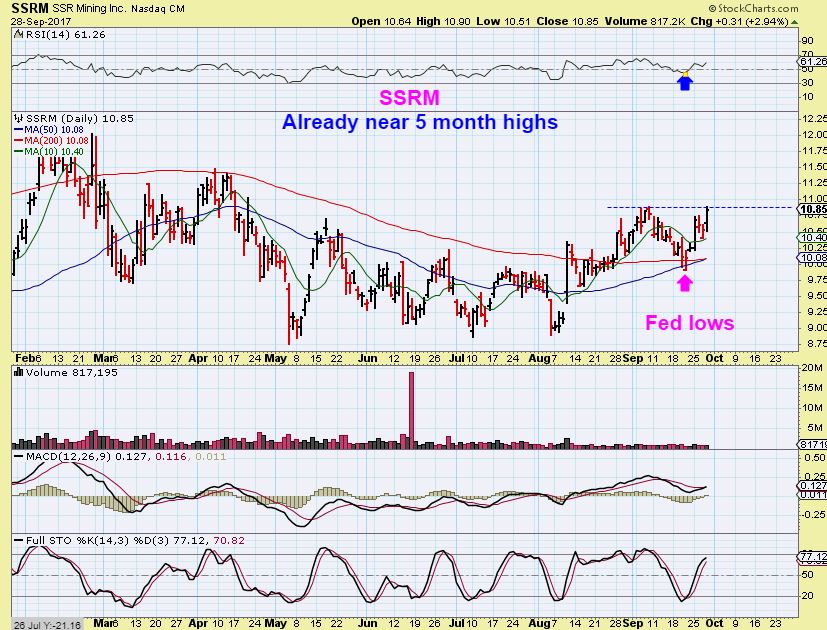
Task: Click the Open 10.64 value
Action: click(x=380, y=22)
